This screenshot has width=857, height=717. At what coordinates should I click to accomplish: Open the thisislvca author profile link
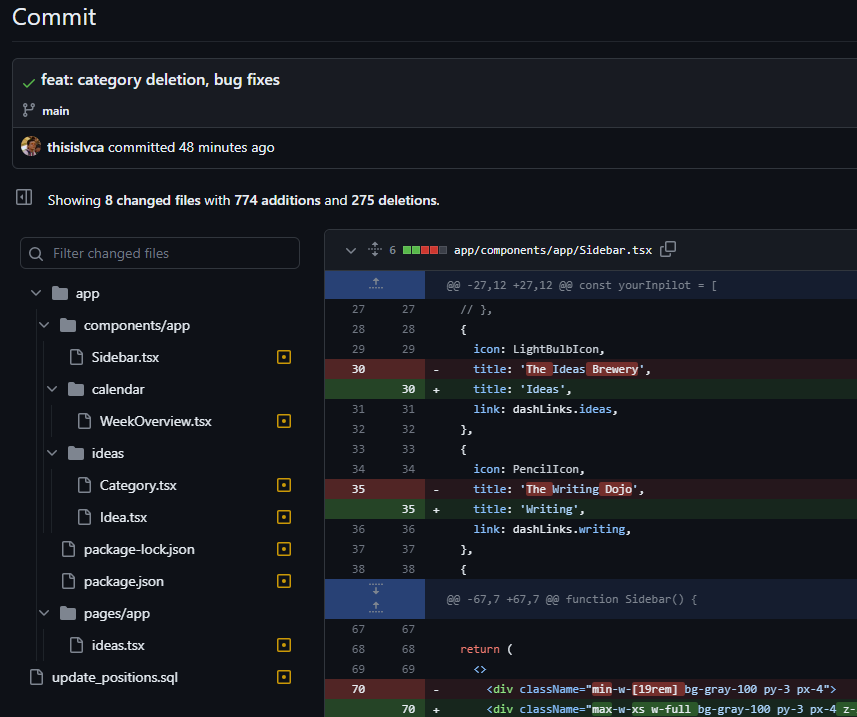[76, 147]
